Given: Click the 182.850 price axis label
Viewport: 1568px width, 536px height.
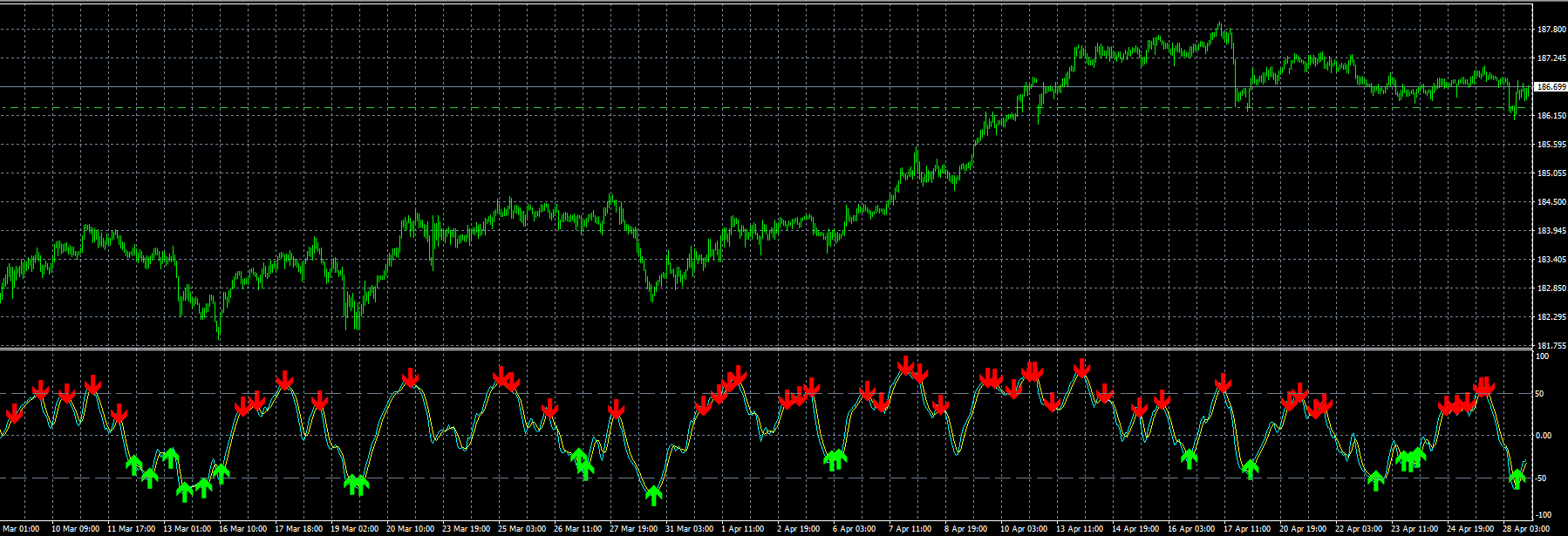Looking at the screenshot, I should [1550, 288].
